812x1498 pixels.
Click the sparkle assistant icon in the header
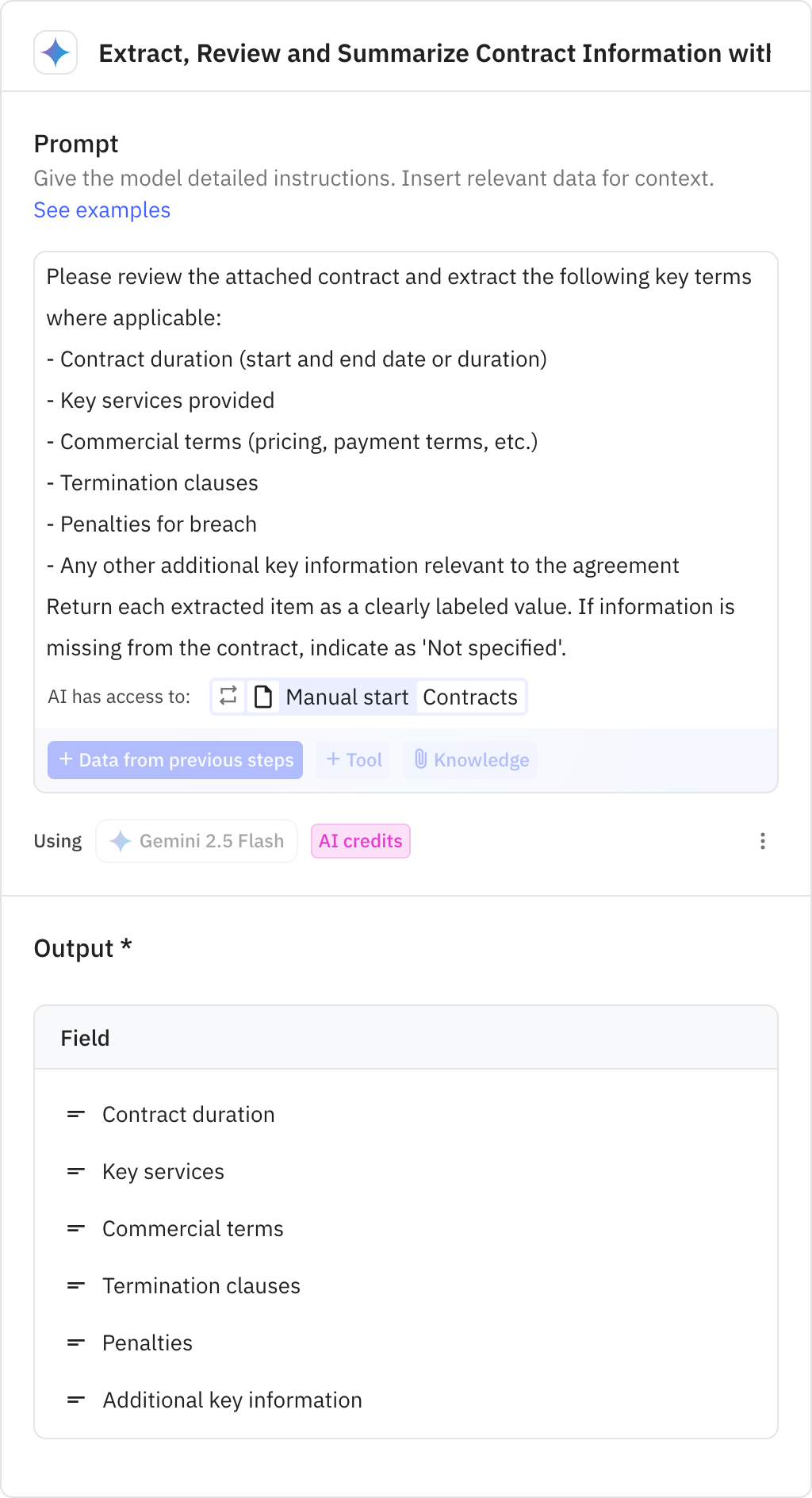55,54
